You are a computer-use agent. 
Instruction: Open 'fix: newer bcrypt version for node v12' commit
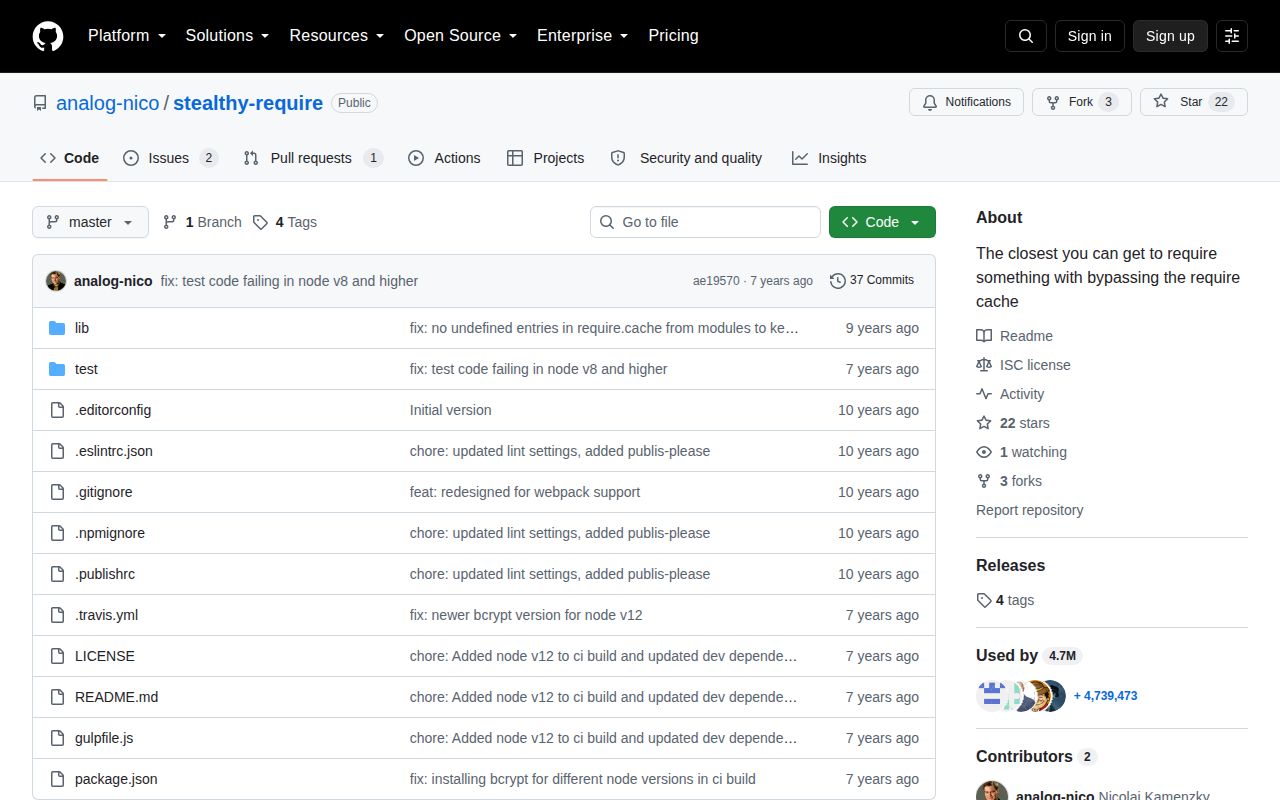[x=526, y=615]
